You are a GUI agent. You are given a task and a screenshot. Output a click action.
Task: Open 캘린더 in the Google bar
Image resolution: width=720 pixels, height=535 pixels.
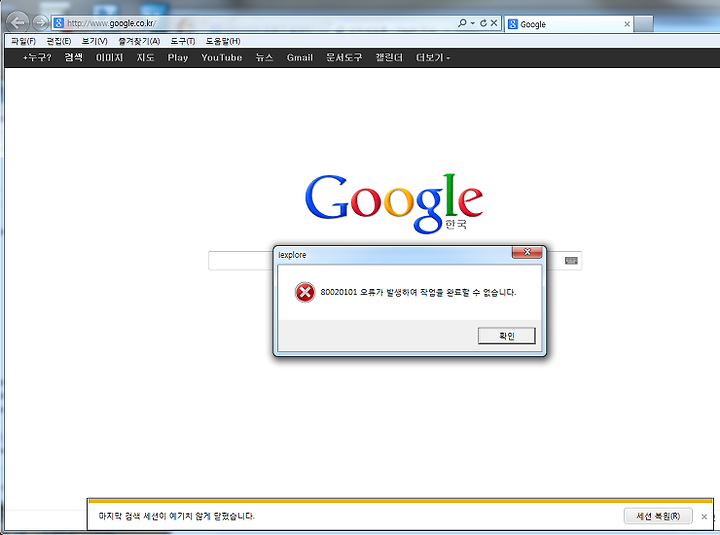point(389,57)
